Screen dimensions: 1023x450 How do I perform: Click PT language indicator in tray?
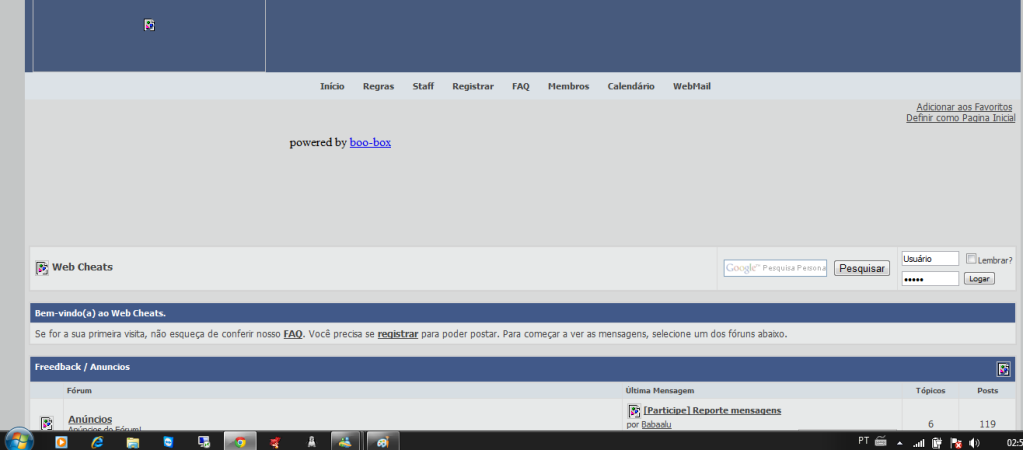point(863,441)
